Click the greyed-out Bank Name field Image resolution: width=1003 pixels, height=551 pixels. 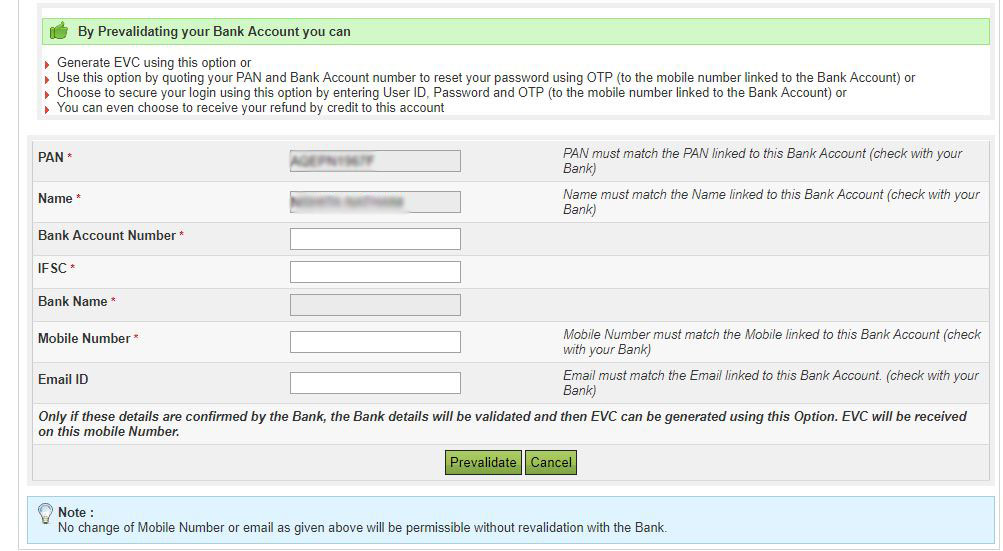coord(375,305)
